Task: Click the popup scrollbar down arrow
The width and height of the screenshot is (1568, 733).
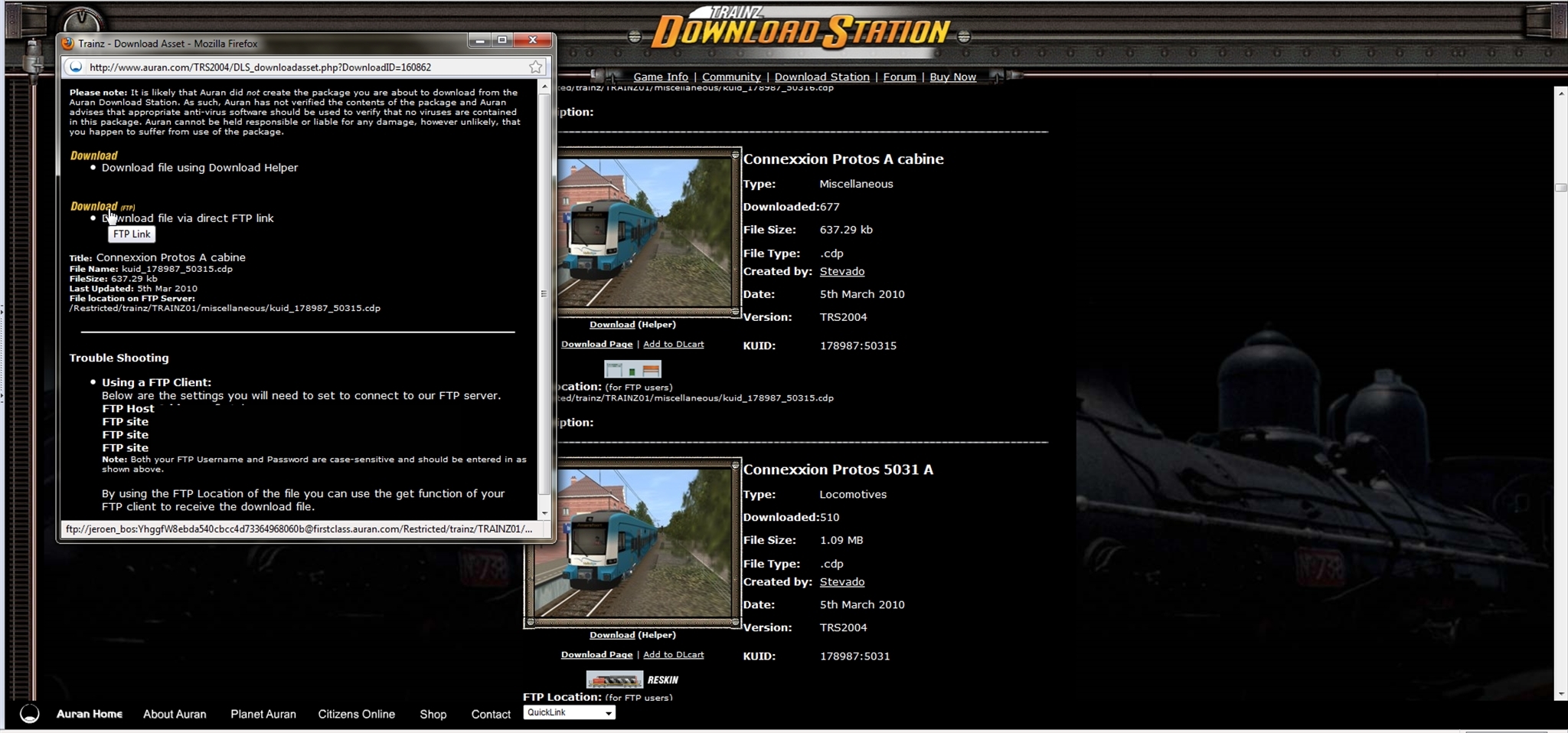Action: pos(544,513)
